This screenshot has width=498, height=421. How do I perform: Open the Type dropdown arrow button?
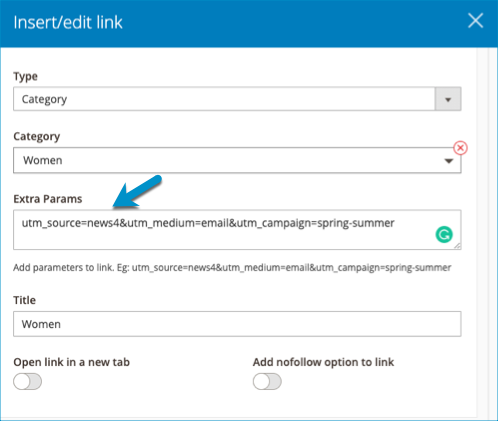pyautogui.click(x=448, y=99)
